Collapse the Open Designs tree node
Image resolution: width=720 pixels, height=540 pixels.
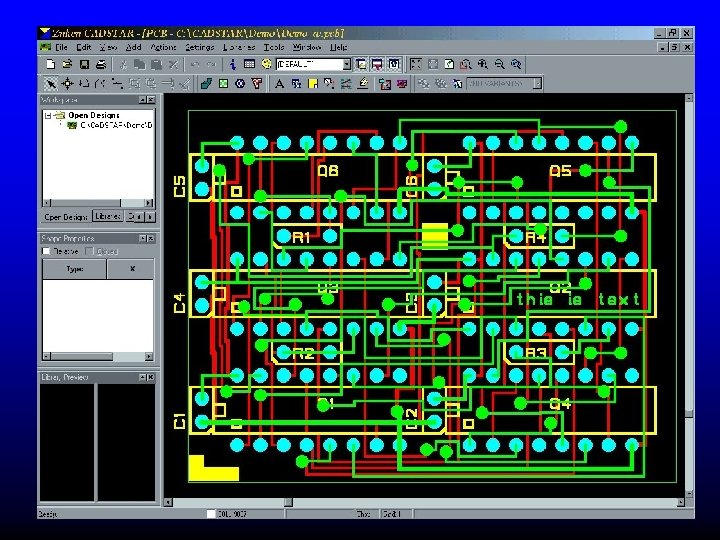tap(48, 116)
